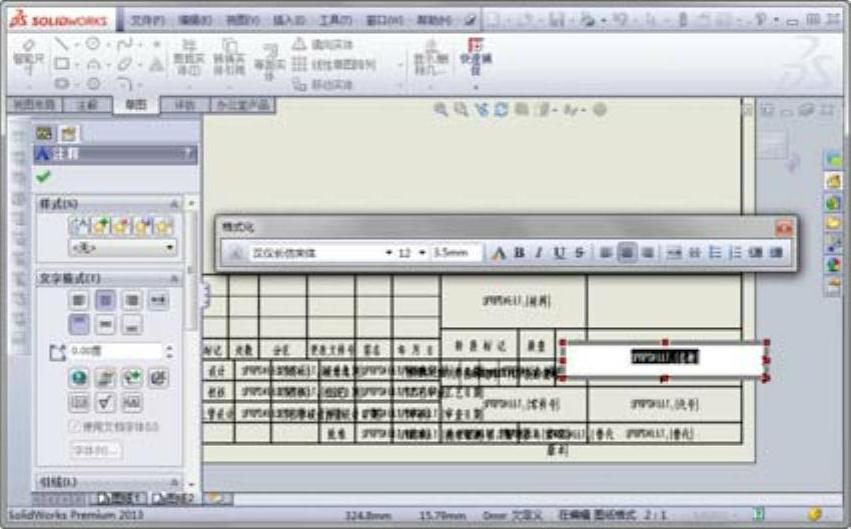Viewport: 851px width, 529px height.
Task: Click the text color A icon
Action: [498, 253]
